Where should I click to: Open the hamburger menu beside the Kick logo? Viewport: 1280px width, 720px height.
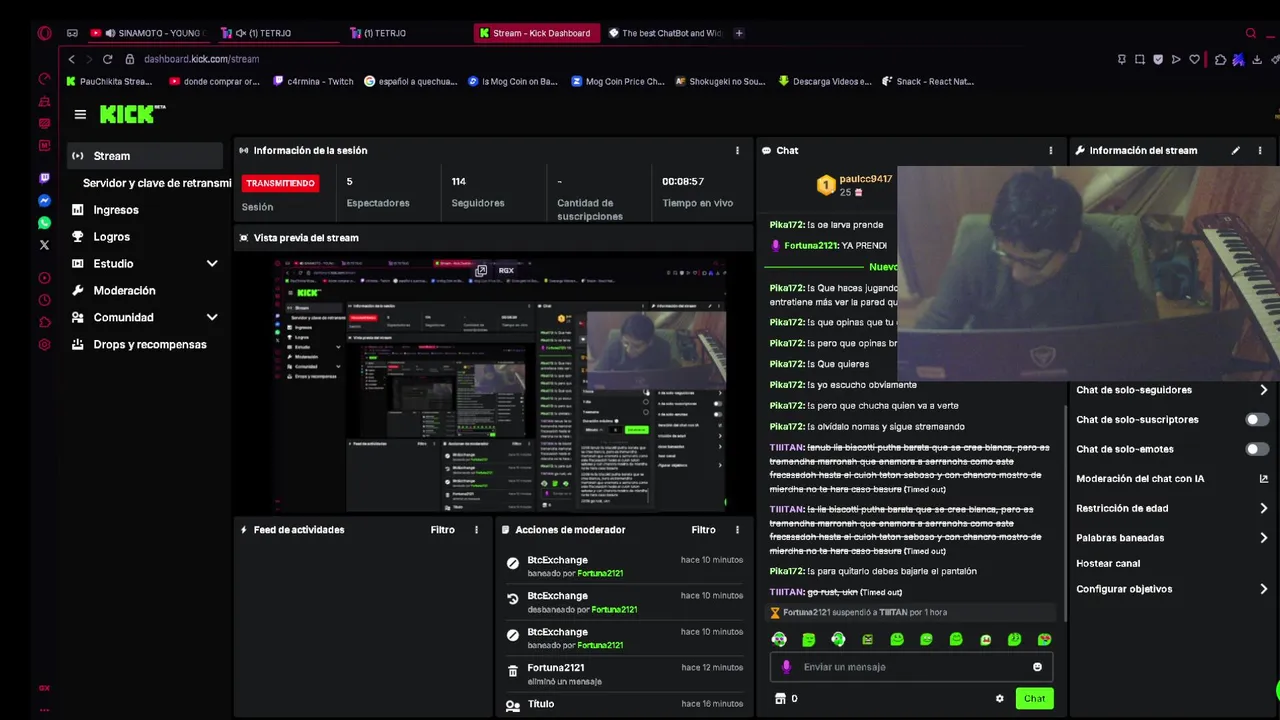[x=80, y=114]
